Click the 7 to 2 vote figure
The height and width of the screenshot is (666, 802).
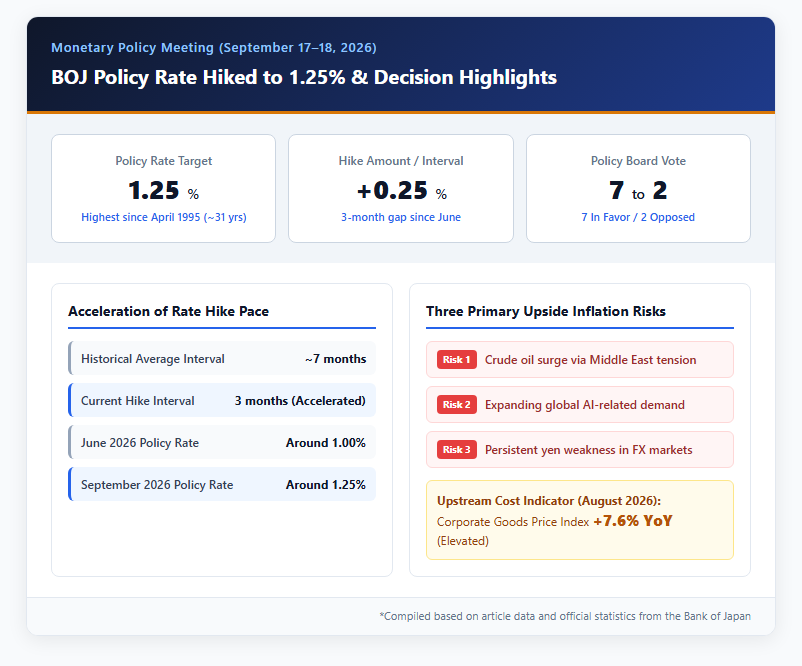pos(638,191)
